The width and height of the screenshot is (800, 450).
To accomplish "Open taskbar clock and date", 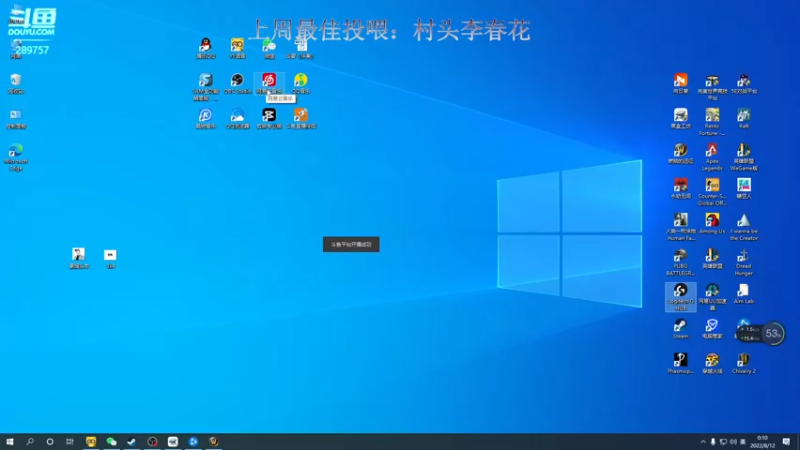I will click(763, 442).
